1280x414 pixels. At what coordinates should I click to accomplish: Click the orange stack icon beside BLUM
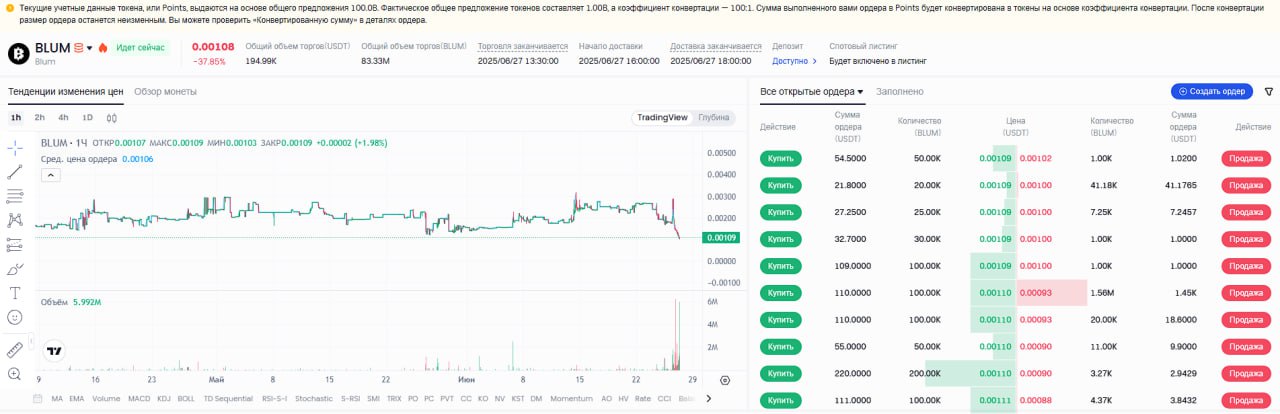point(79,47)
